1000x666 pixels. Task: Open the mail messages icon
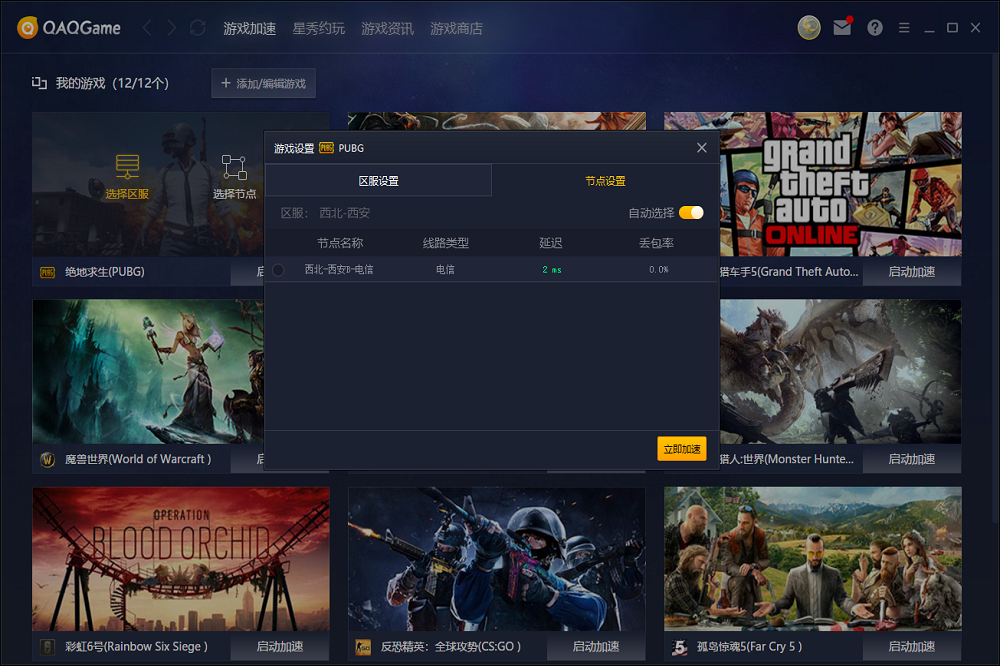[x=842, y=27]
